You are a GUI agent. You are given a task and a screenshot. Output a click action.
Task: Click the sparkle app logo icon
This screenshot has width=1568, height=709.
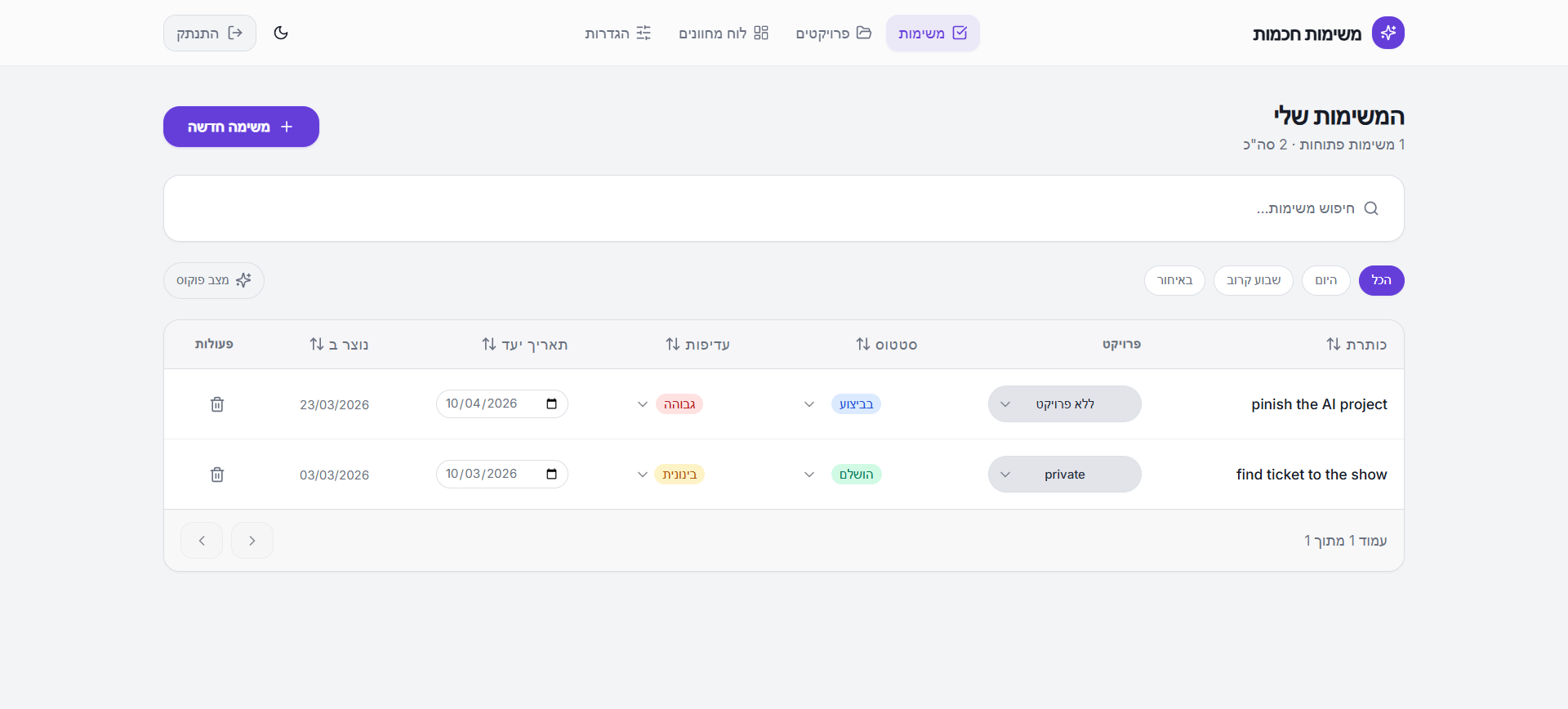1388,33
